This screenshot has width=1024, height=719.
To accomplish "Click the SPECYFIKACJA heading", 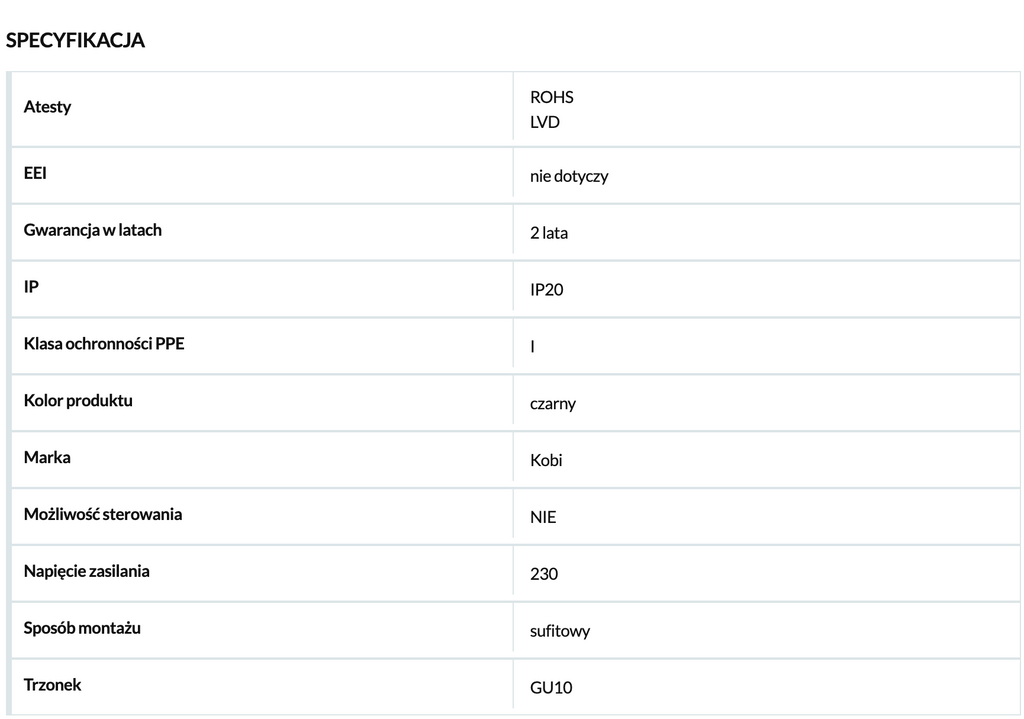I will pyautogui.click(x=75, y=40).
